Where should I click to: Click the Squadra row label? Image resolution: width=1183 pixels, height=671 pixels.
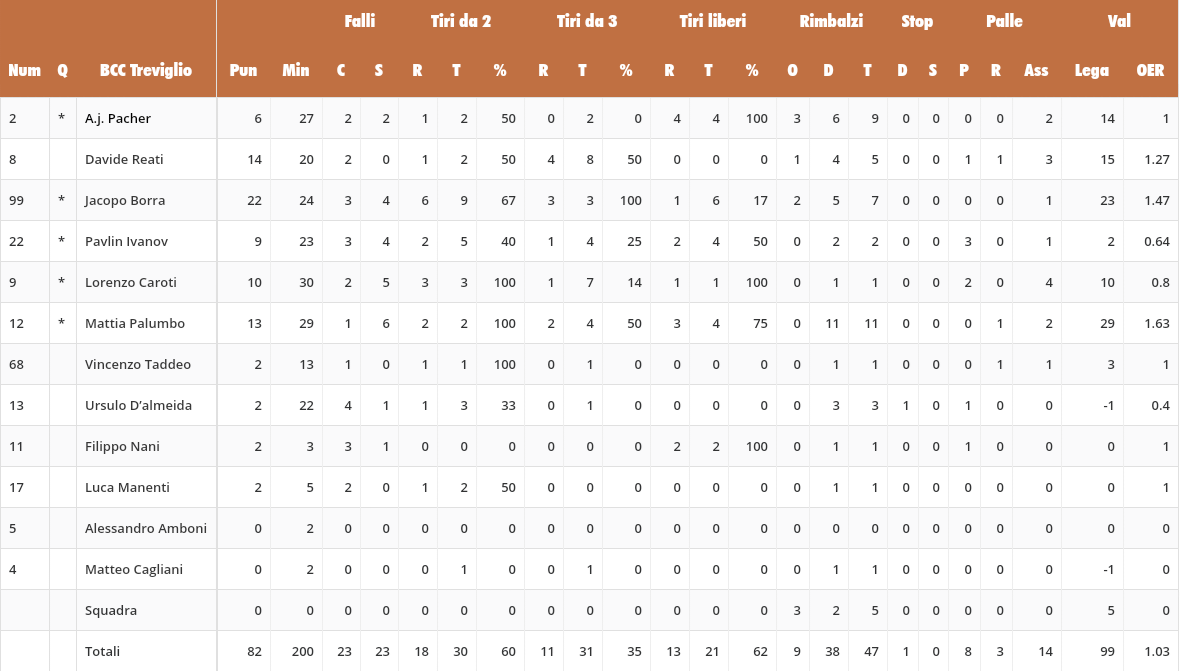[x=111, y=610]
